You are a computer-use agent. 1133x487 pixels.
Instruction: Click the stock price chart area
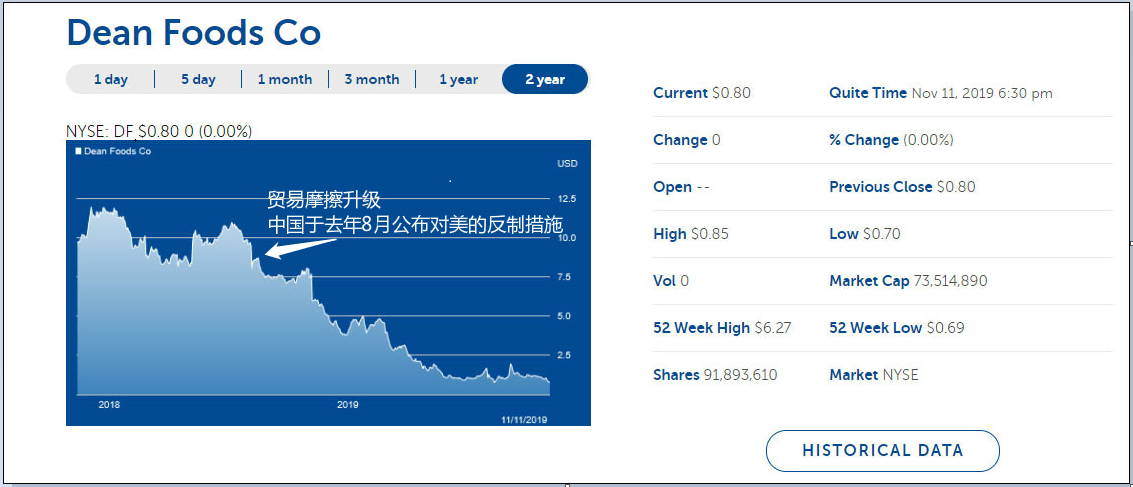tap(328, 283)
